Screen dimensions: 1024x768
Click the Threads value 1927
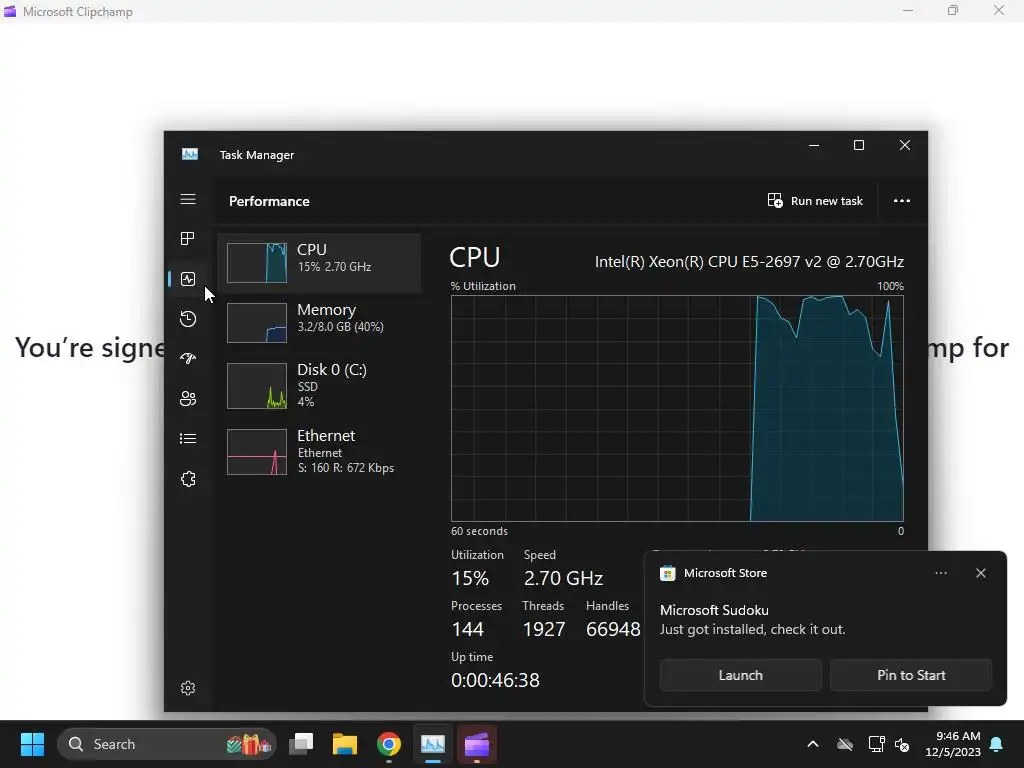[543, 629]
